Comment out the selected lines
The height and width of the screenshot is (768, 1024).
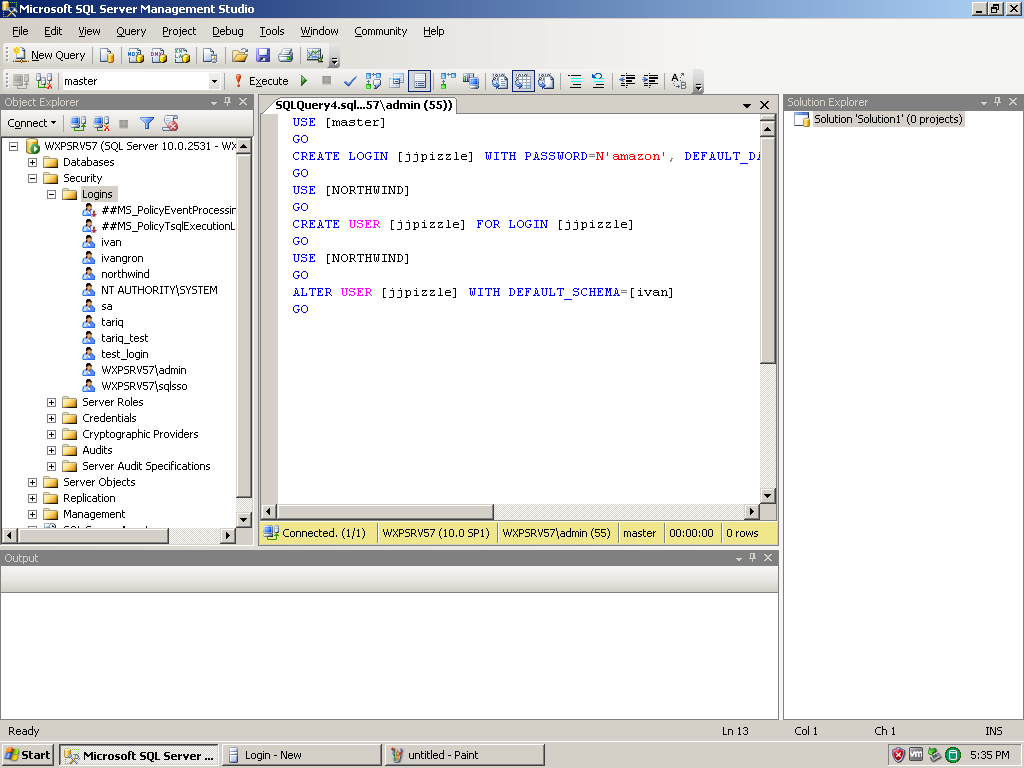coord(575,81)
